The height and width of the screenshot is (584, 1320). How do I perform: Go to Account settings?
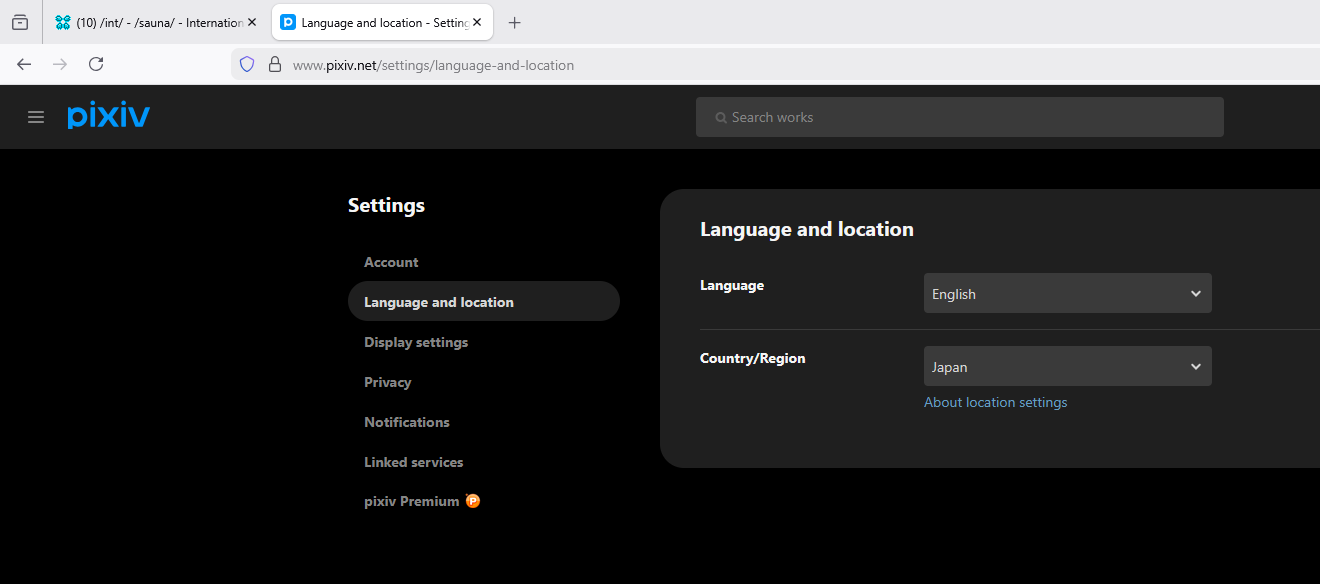(391, 262)
